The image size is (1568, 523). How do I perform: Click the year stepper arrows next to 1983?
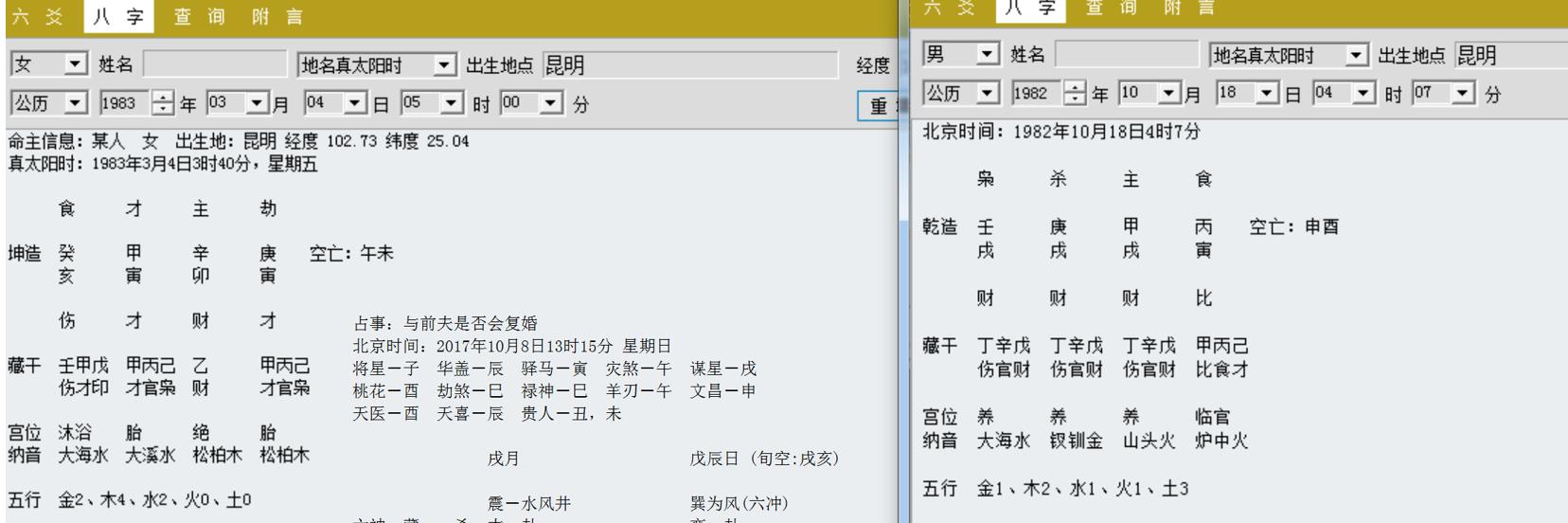pos(163,103)
